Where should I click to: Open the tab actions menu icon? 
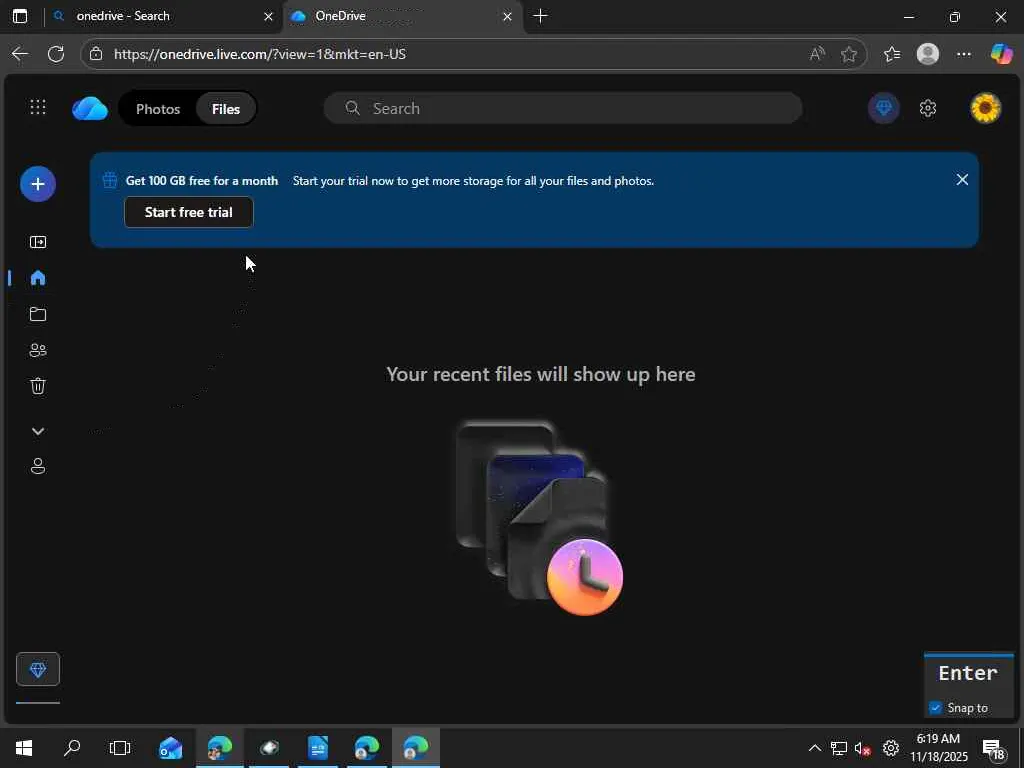(x=20, y=16)
